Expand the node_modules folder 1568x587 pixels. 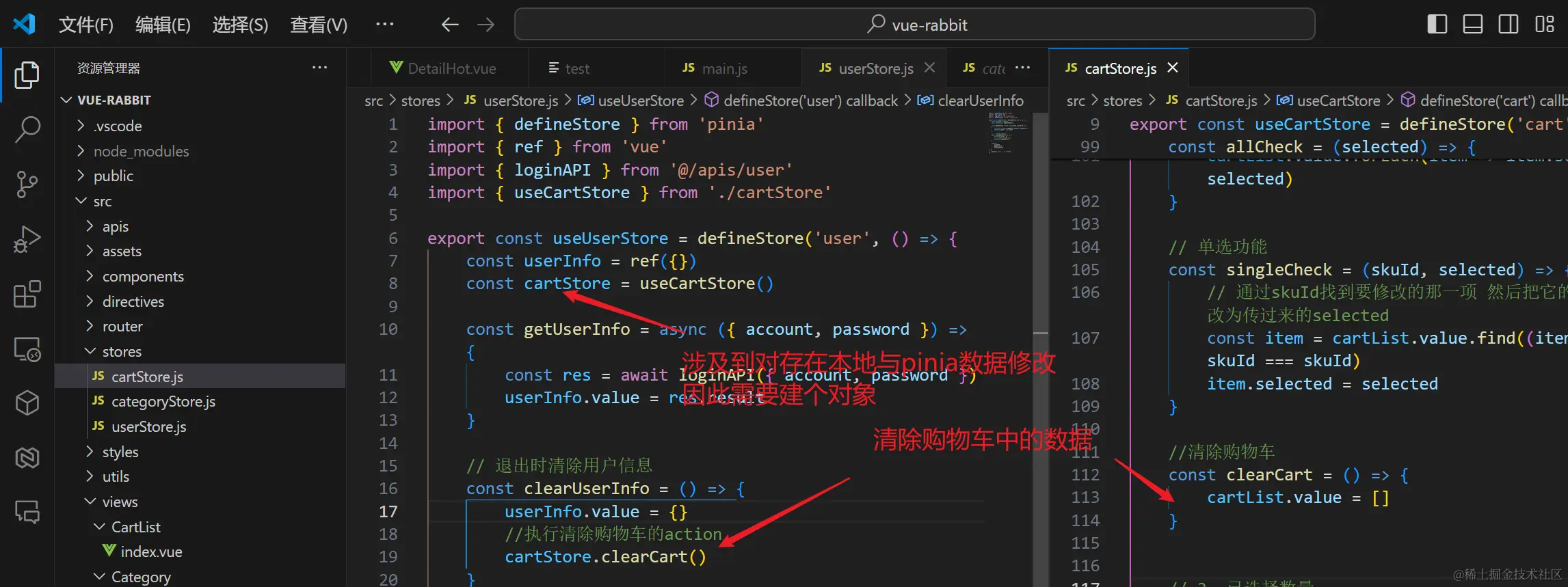pos(200,151)
